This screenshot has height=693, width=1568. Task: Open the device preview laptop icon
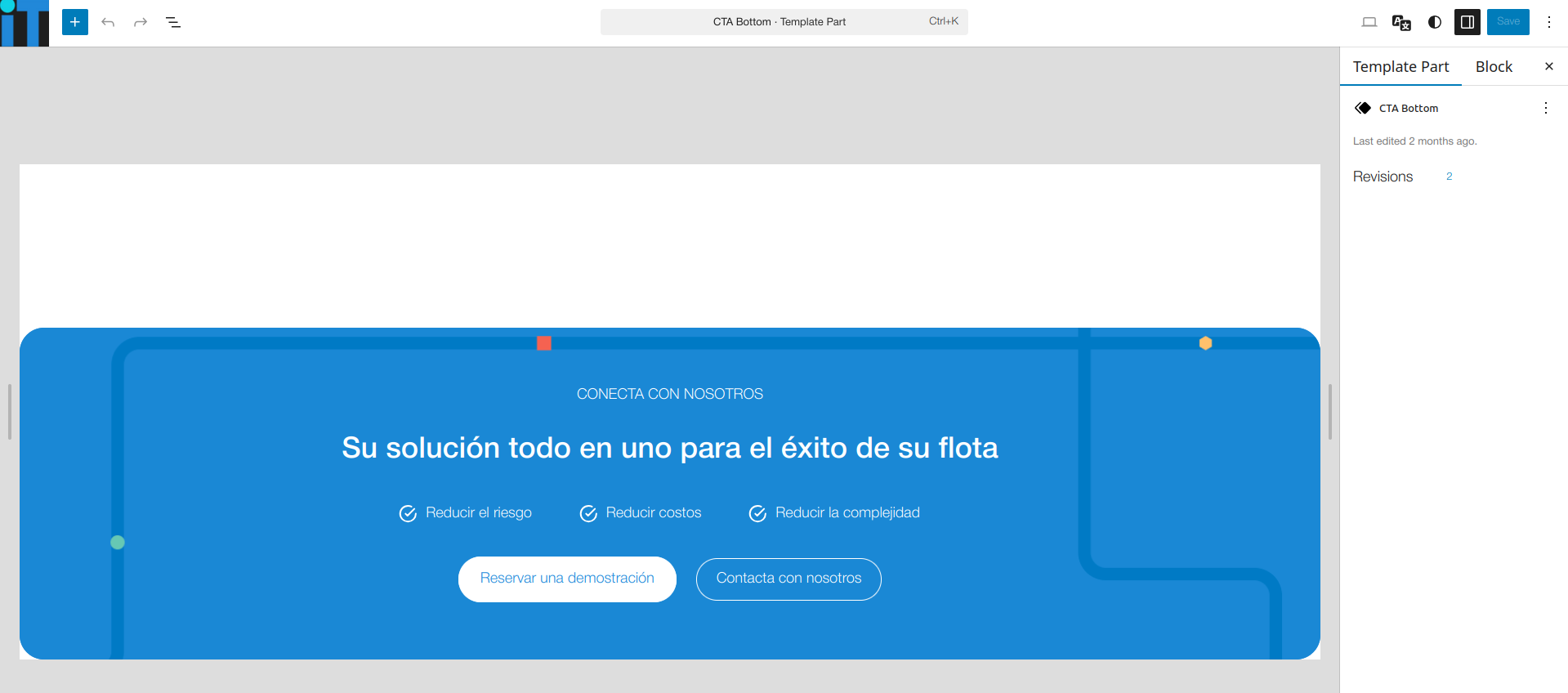pyautogui.click(x=1369, y=22)
